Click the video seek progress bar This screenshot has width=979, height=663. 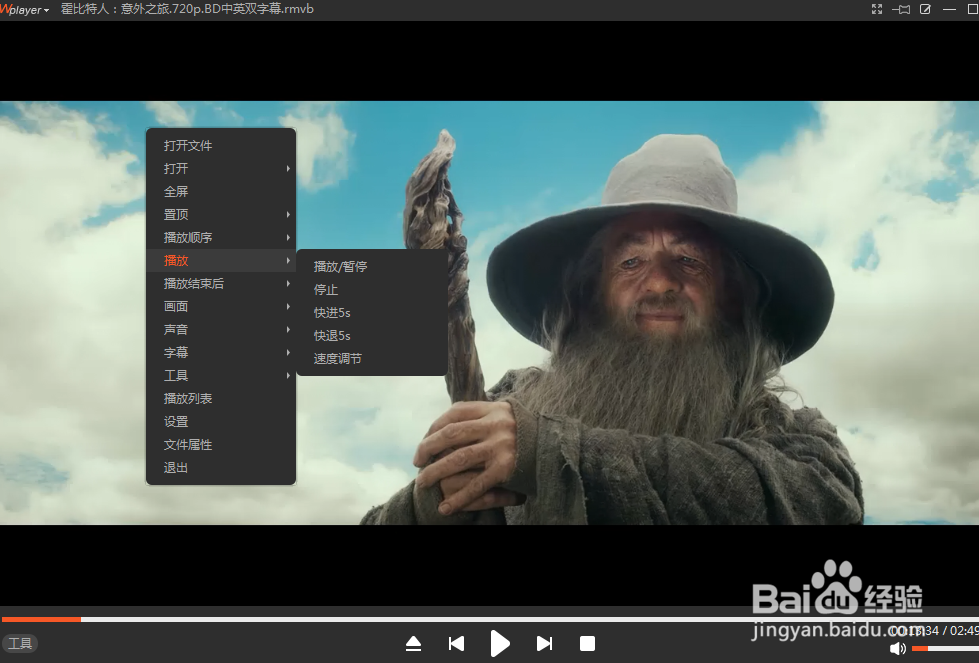490,619
